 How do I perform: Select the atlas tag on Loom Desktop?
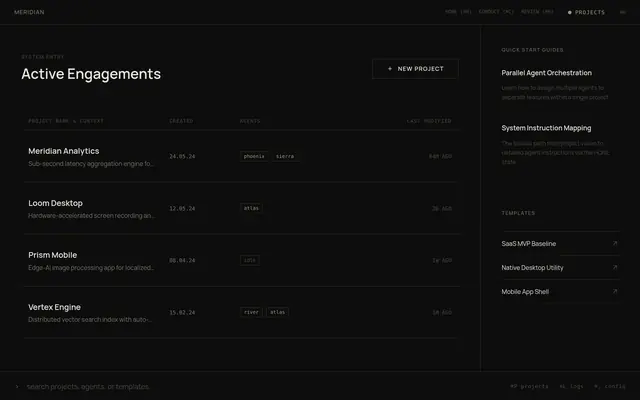[251, 208]
